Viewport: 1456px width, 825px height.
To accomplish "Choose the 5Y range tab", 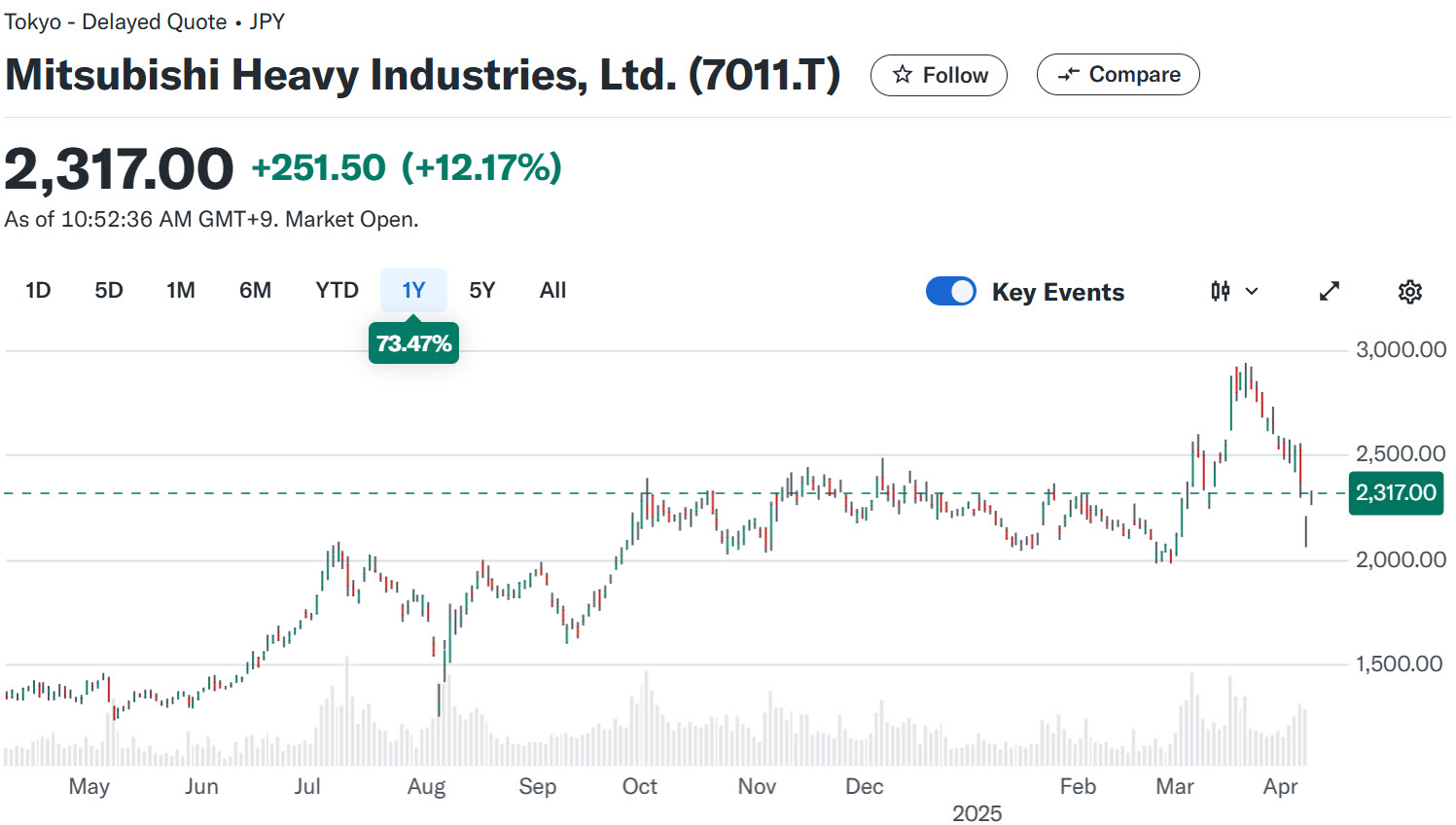I will click(x=482, y=290).
